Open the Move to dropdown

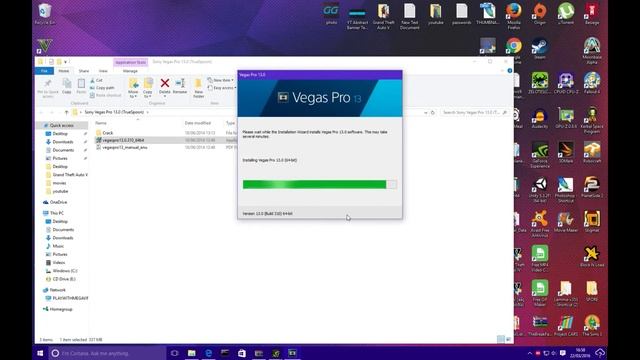(133, 88)
